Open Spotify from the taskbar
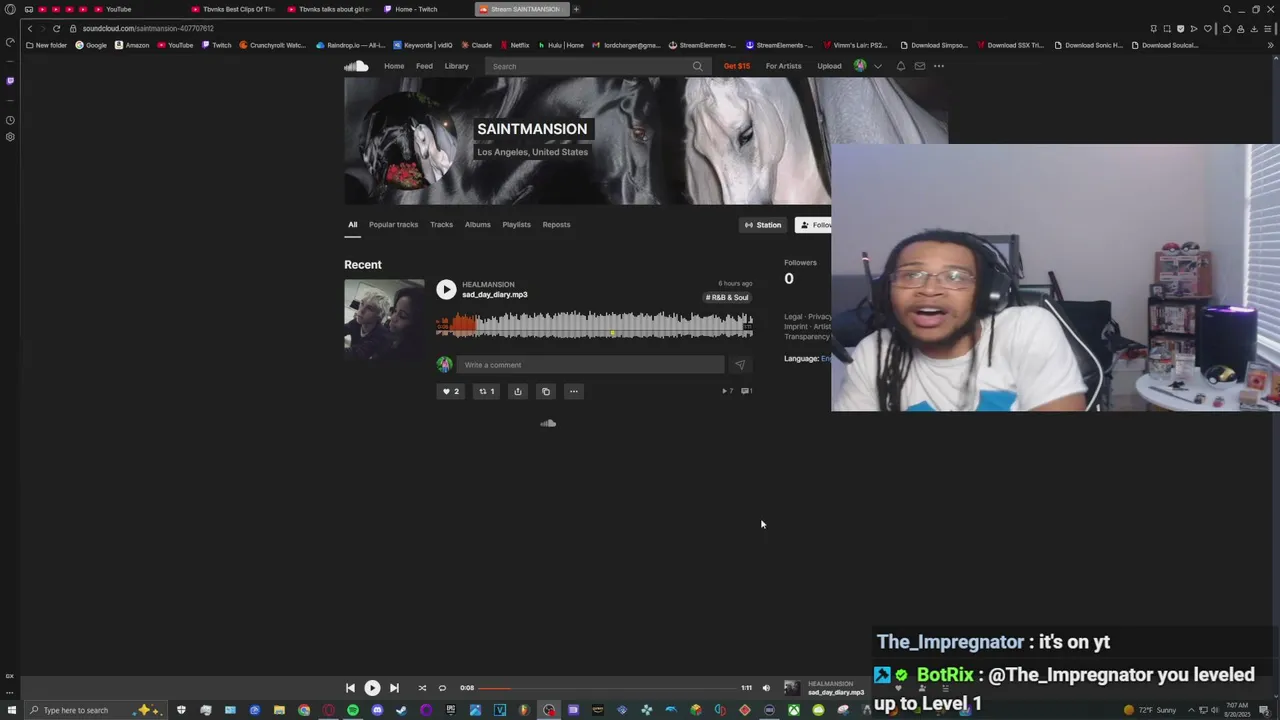The image size is (1280, 720). [353, 710]
